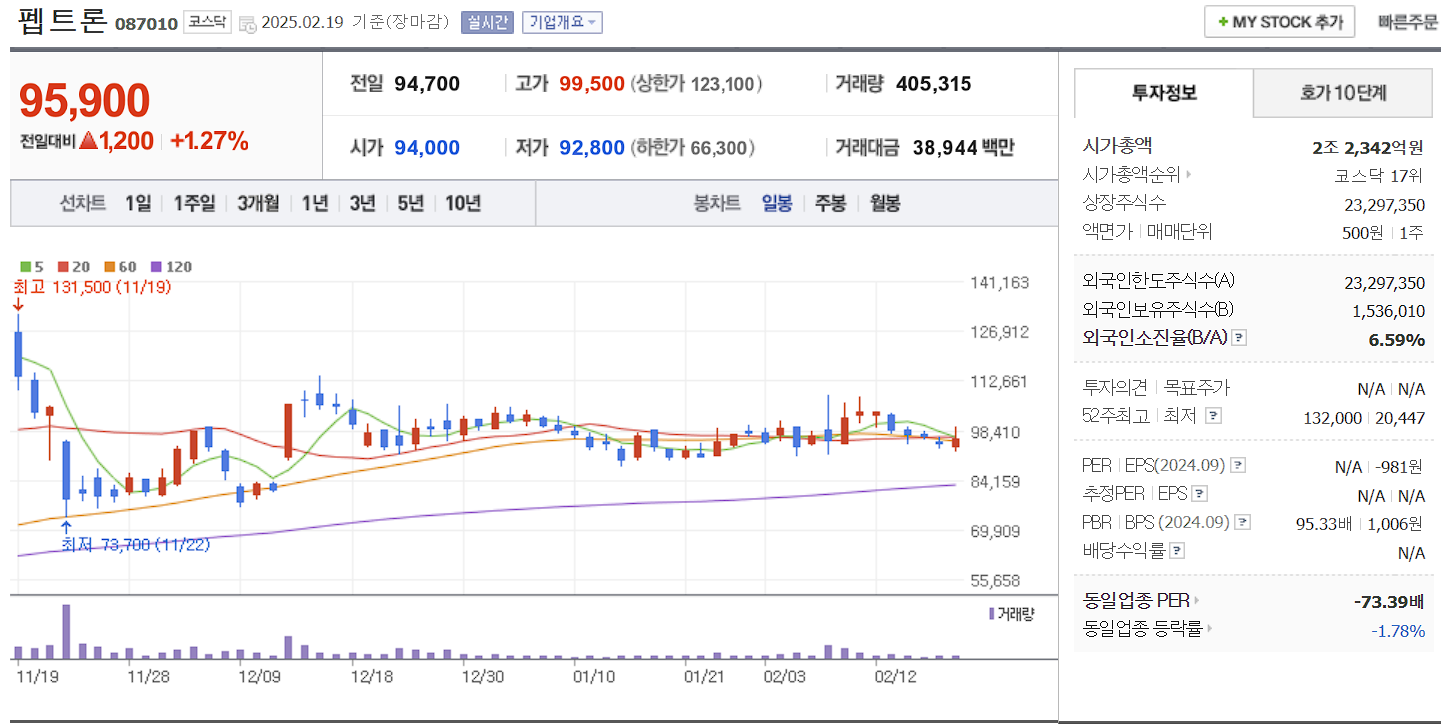Screen dimensions: 1441x724
Task: Open the EPS(2024.09) help tooltip icon
Action: point(1236,465)
